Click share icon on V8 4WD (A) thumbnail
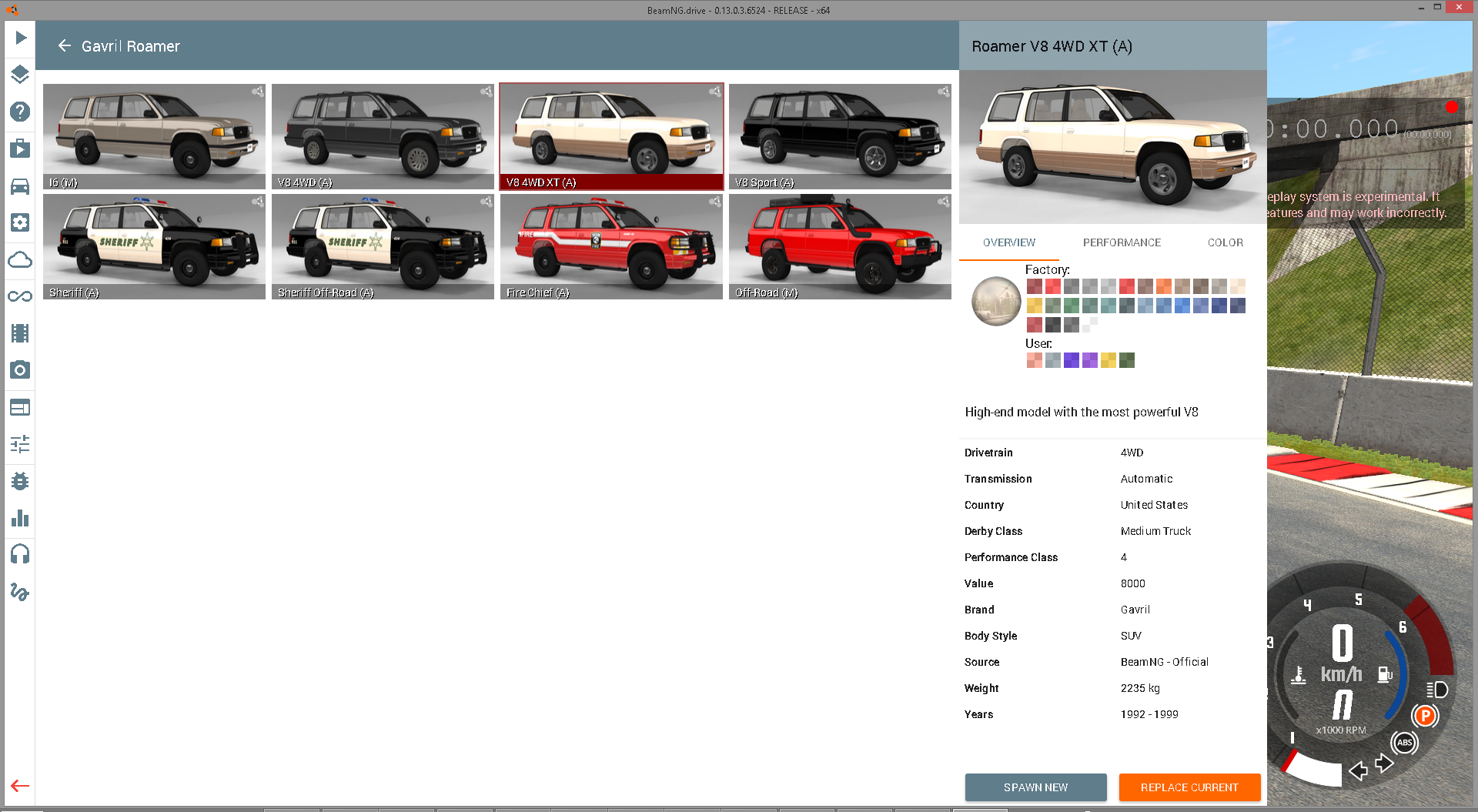Screen dimensions: 1478x812 [x=486, y=92]
